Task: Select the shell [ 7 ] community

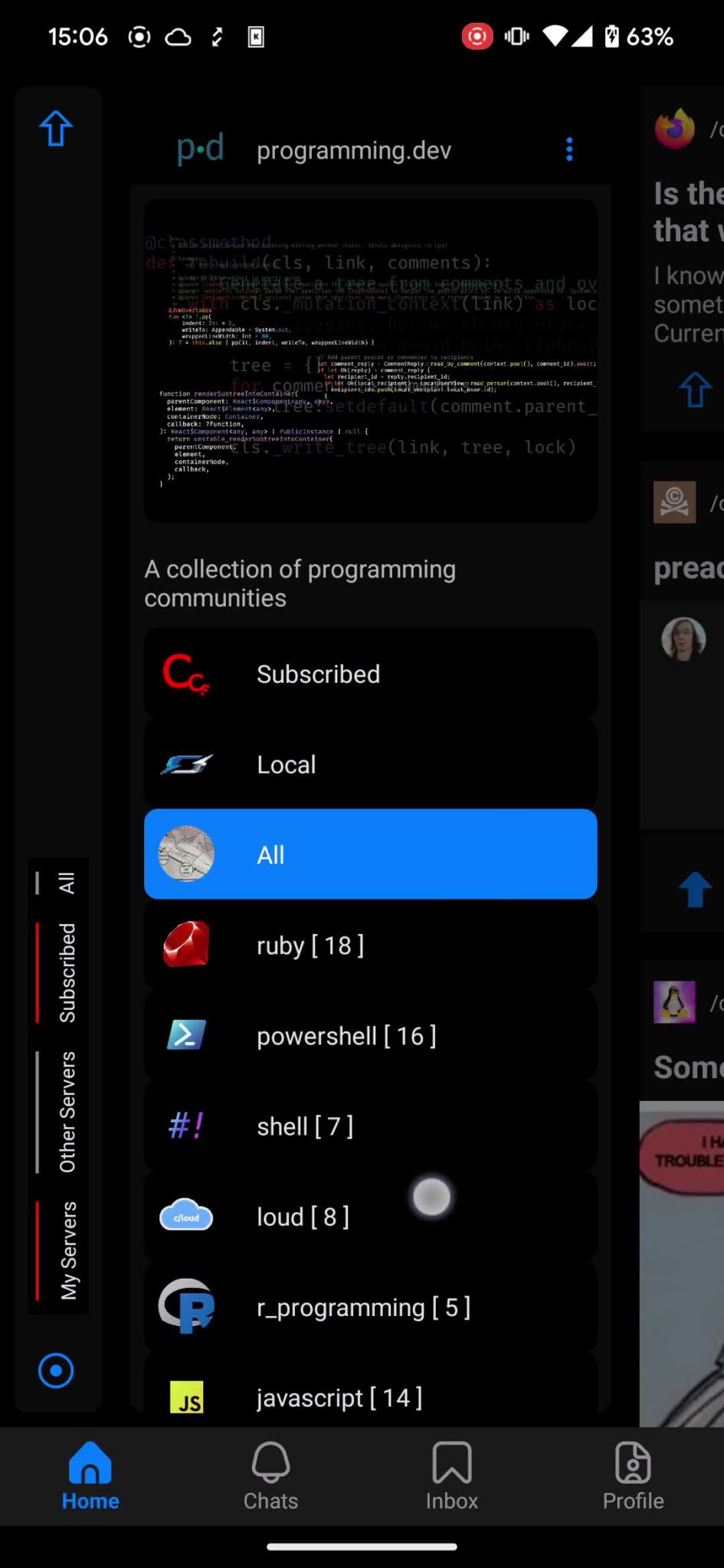Action: click(x=371, y=1125)
